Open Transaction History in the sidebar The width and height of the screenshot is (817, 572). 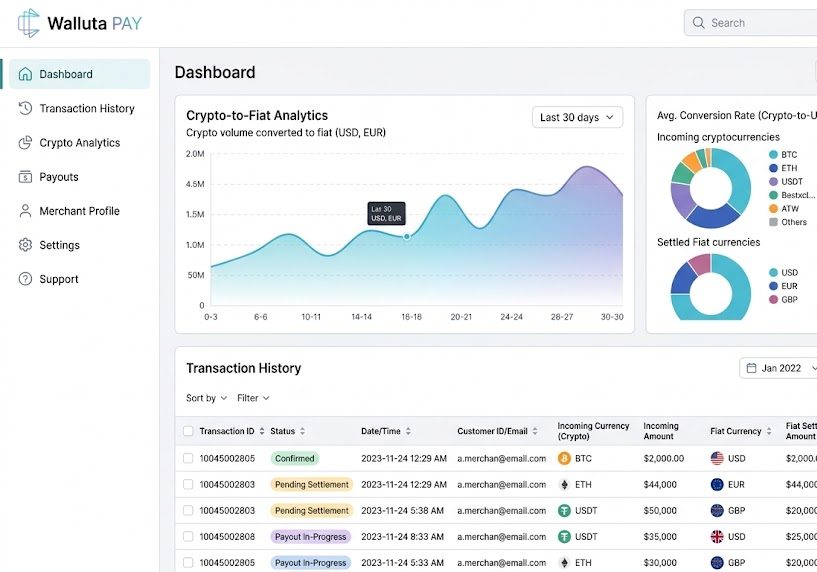point(80,108)
